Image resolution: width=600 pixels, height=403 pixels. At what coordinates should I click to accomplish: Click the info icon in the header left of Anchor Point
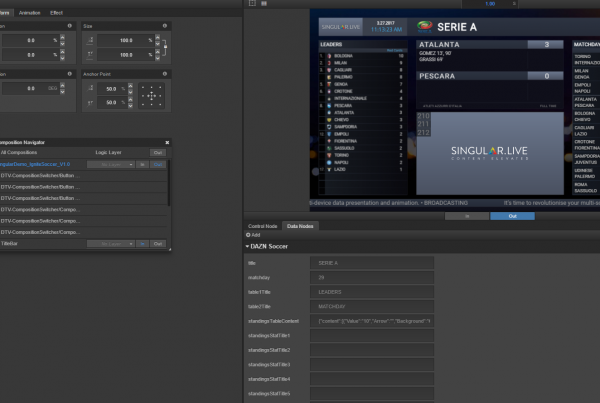pos(70,74)
